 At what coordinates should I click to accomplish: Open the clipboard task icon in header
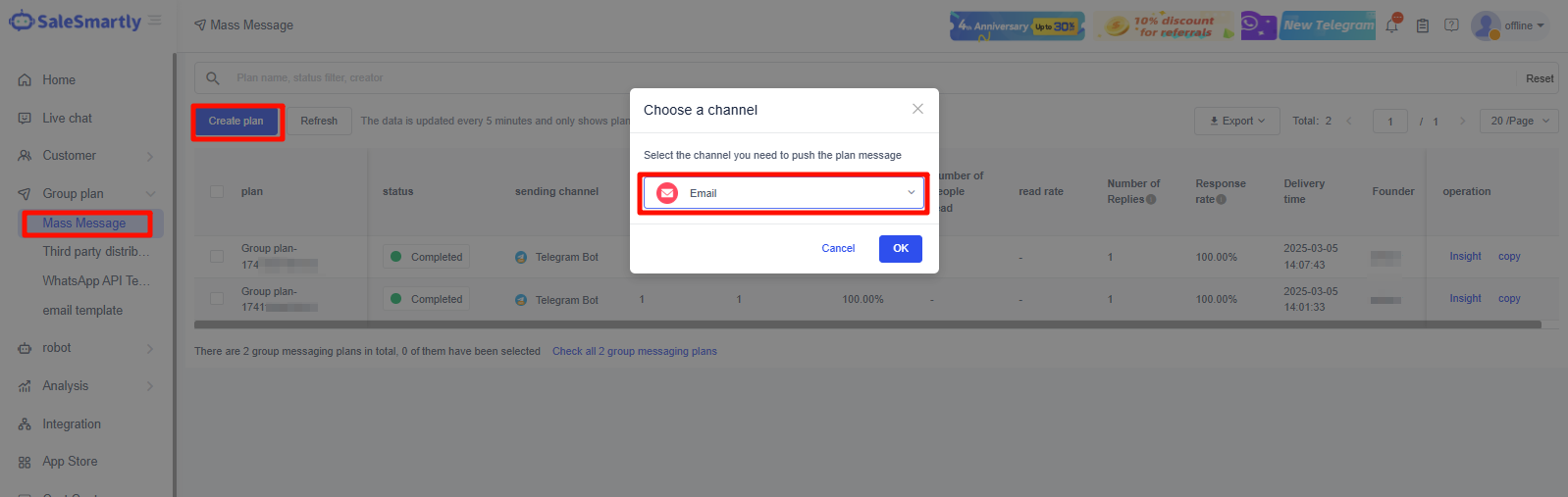pyautogui.click(x=1422, y=25)
